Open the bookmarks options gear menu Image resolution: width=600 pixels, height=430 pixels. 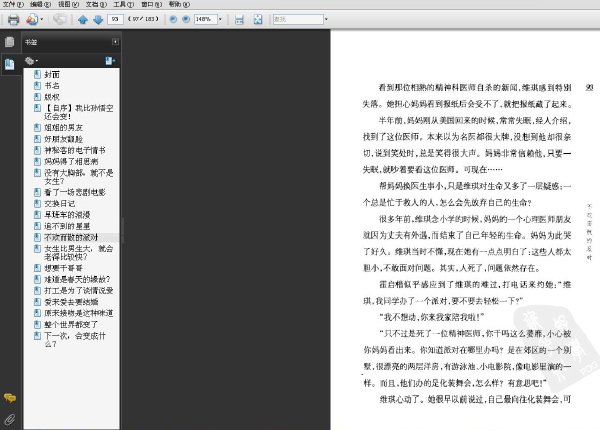(x=31, y=61)
